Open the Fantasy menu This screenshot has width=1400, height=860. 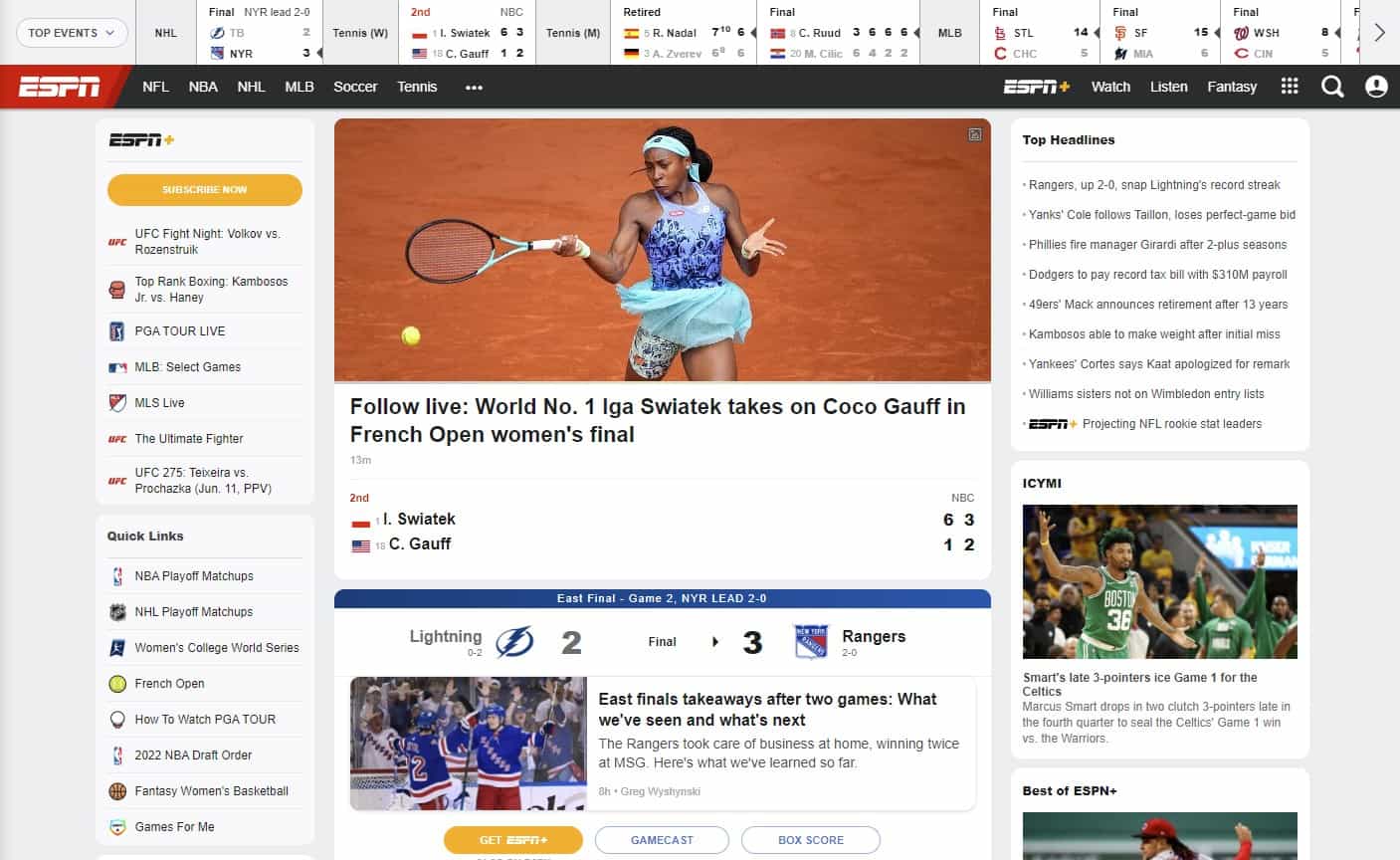pyautogui.click(x=1232, y=87)
